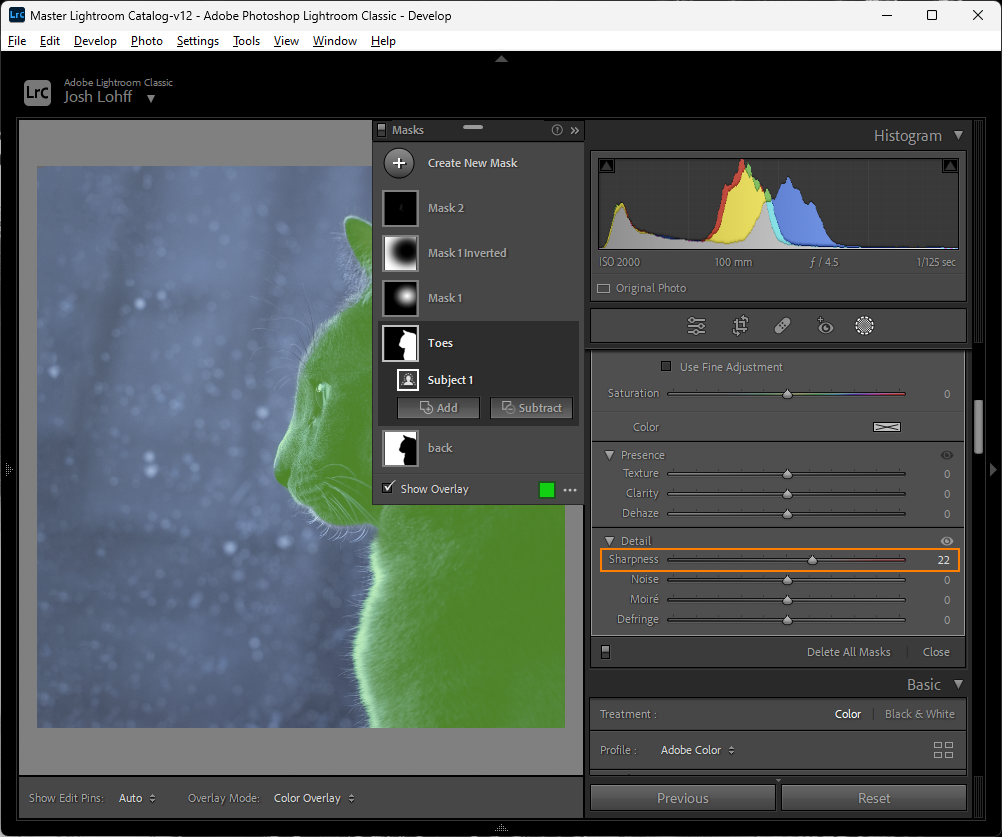Collapse the Histogram panel
The width and height of the screenshot is (1002, 837).
[958, 136]
